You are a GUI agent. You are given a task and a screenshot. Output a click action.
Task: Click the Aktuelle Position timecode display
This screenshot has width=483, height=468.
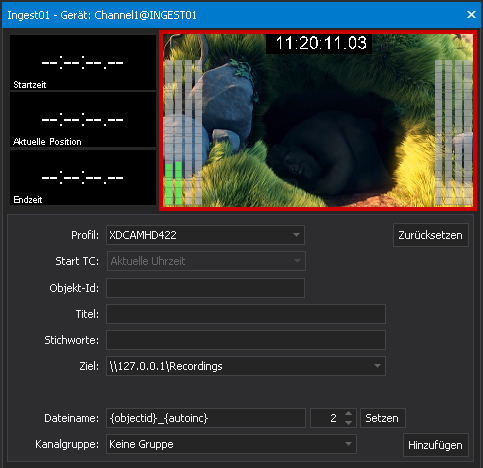click(x=83, y=120)
